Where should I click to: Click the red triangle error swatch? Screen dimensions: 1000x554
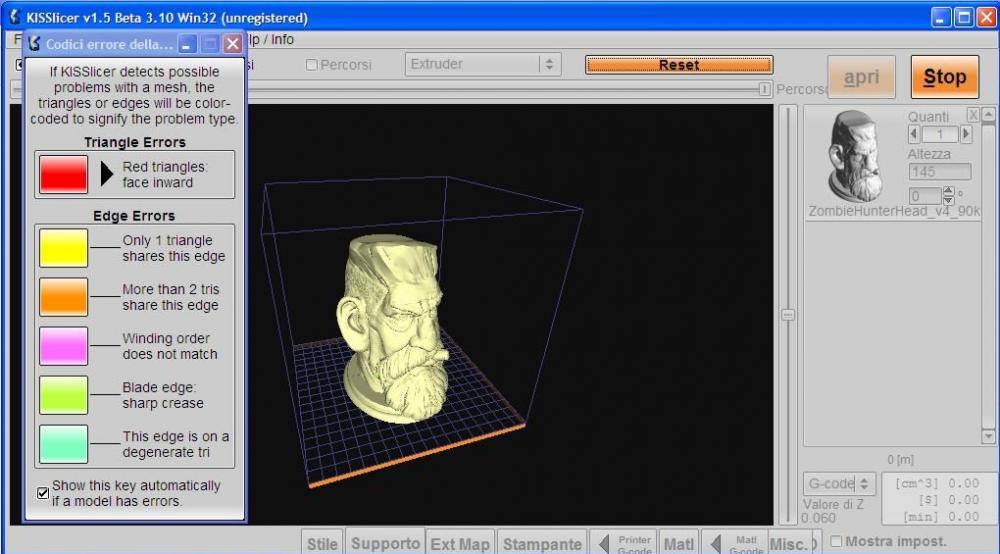(x=63, y=174)
